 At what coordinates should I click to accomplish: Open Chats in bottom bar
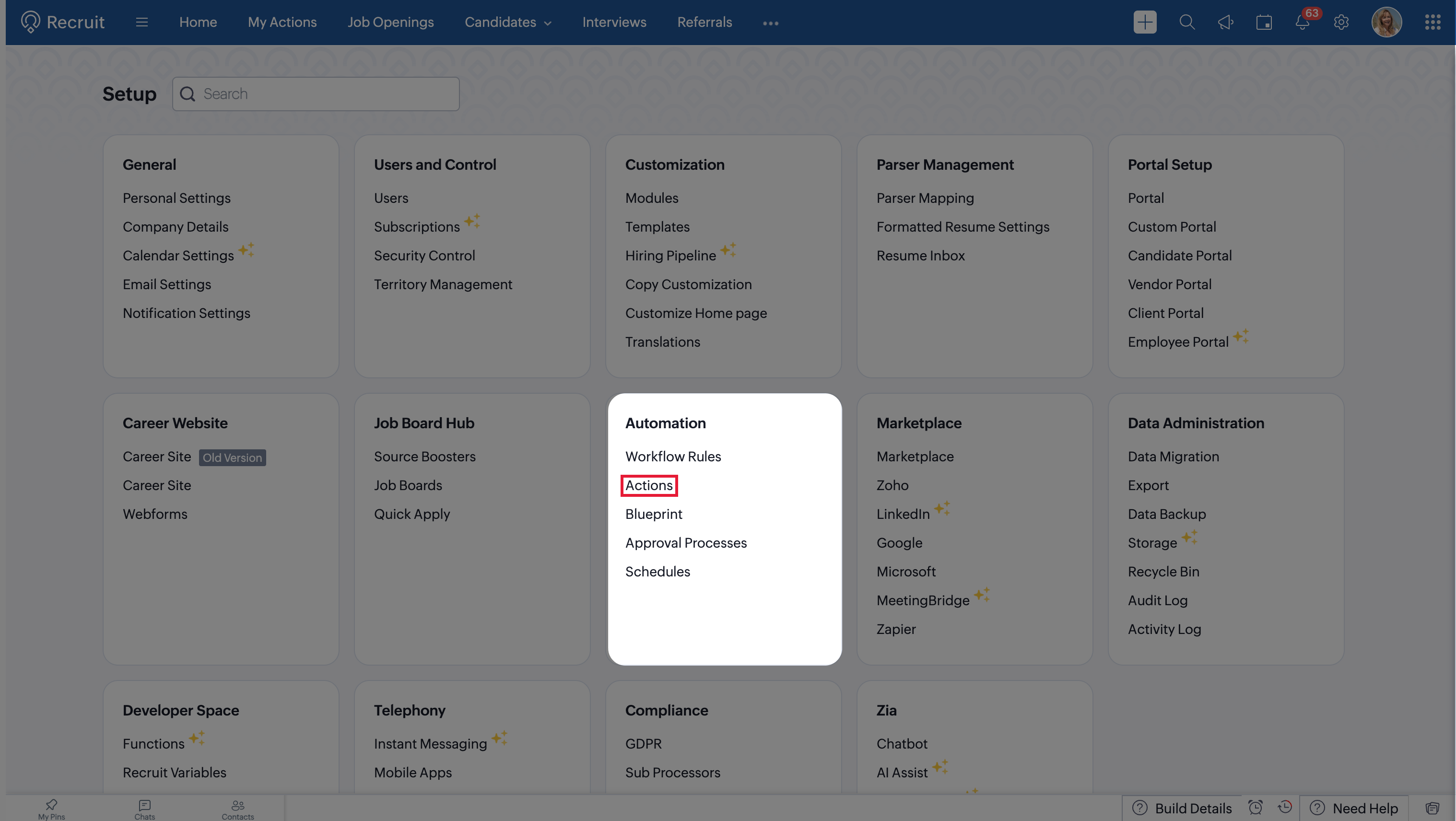click(x=145, y=809)
